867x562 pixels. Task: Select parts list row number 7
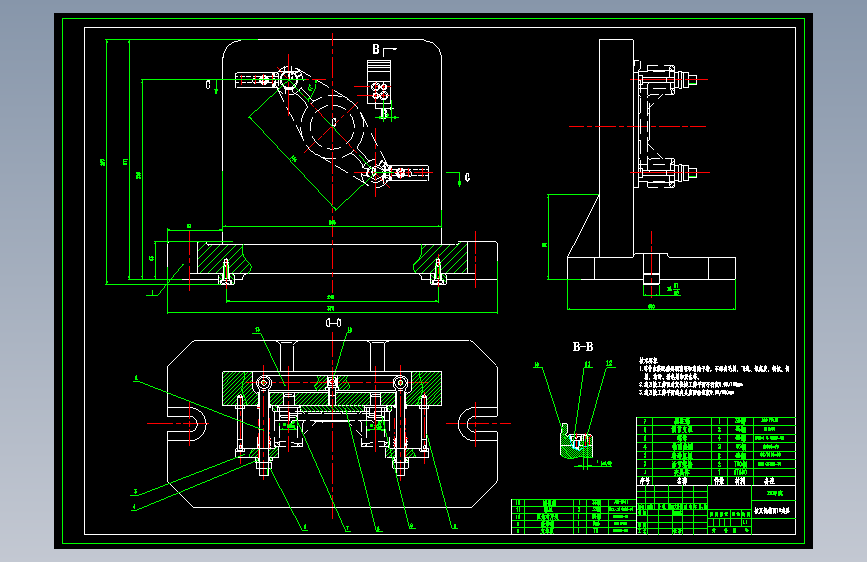tap(715, 421)
